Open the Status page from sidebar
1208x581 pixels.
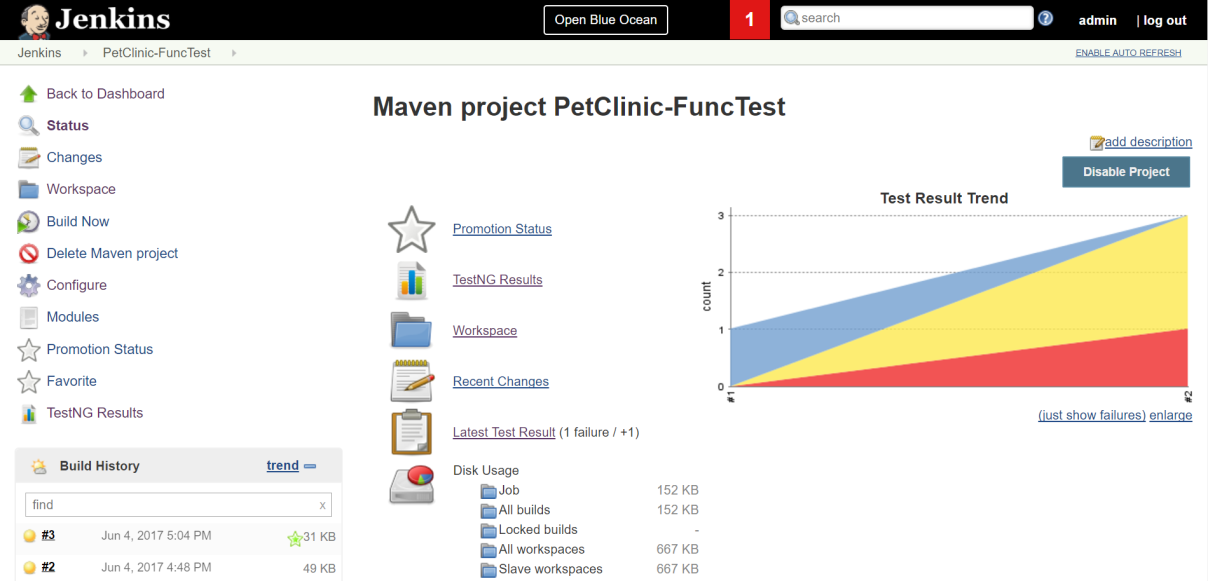68,126
